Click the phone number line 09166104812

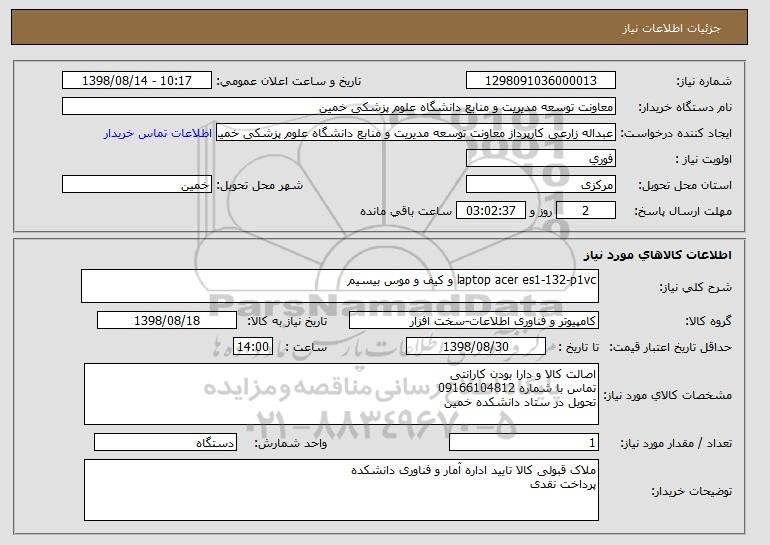[x=517, y=388]
